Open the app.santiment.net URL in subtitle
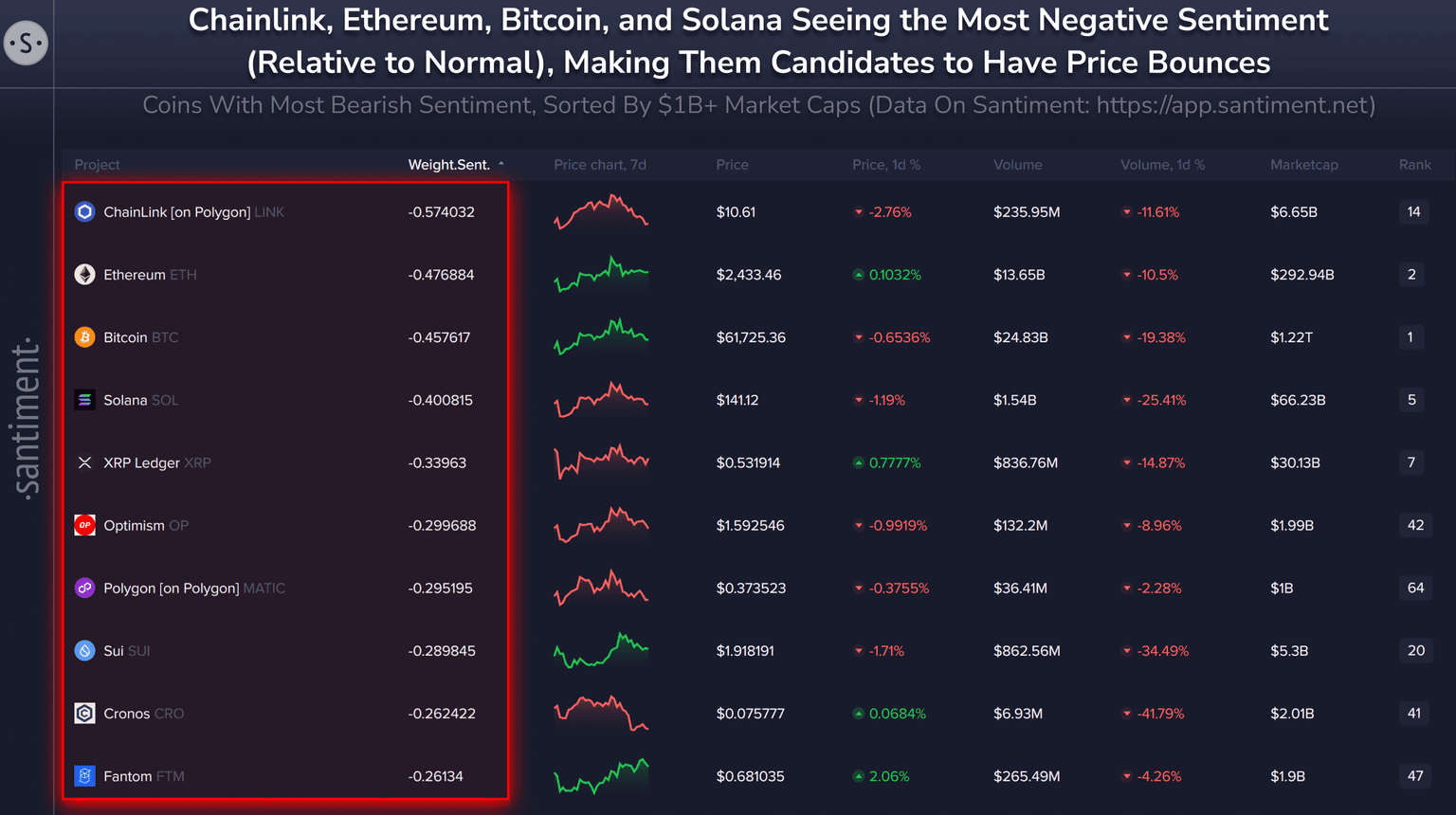 [x=1234, y=105]
